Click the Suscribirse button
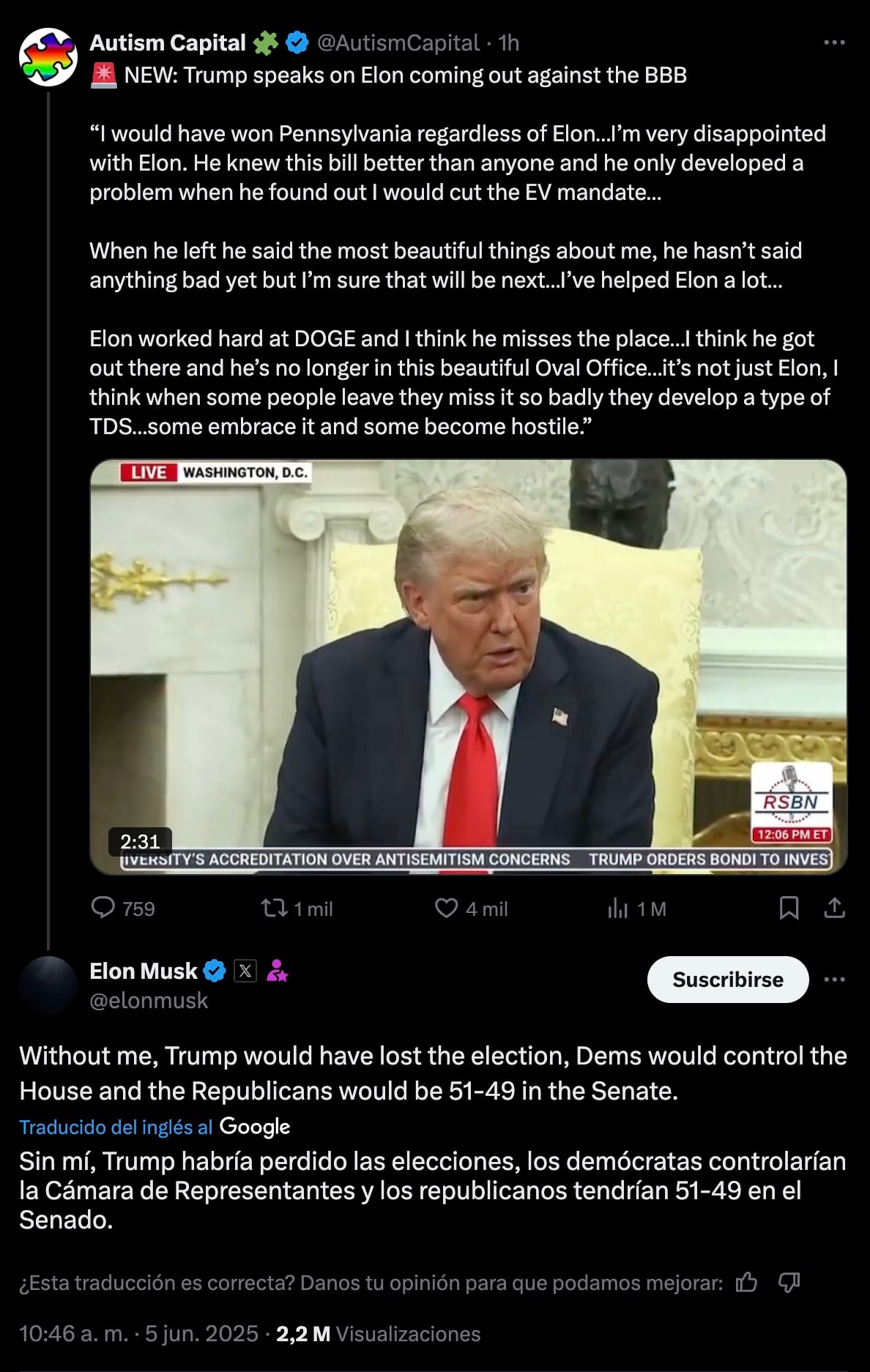Screen dimensions: 870x1372 pos(727,980)
